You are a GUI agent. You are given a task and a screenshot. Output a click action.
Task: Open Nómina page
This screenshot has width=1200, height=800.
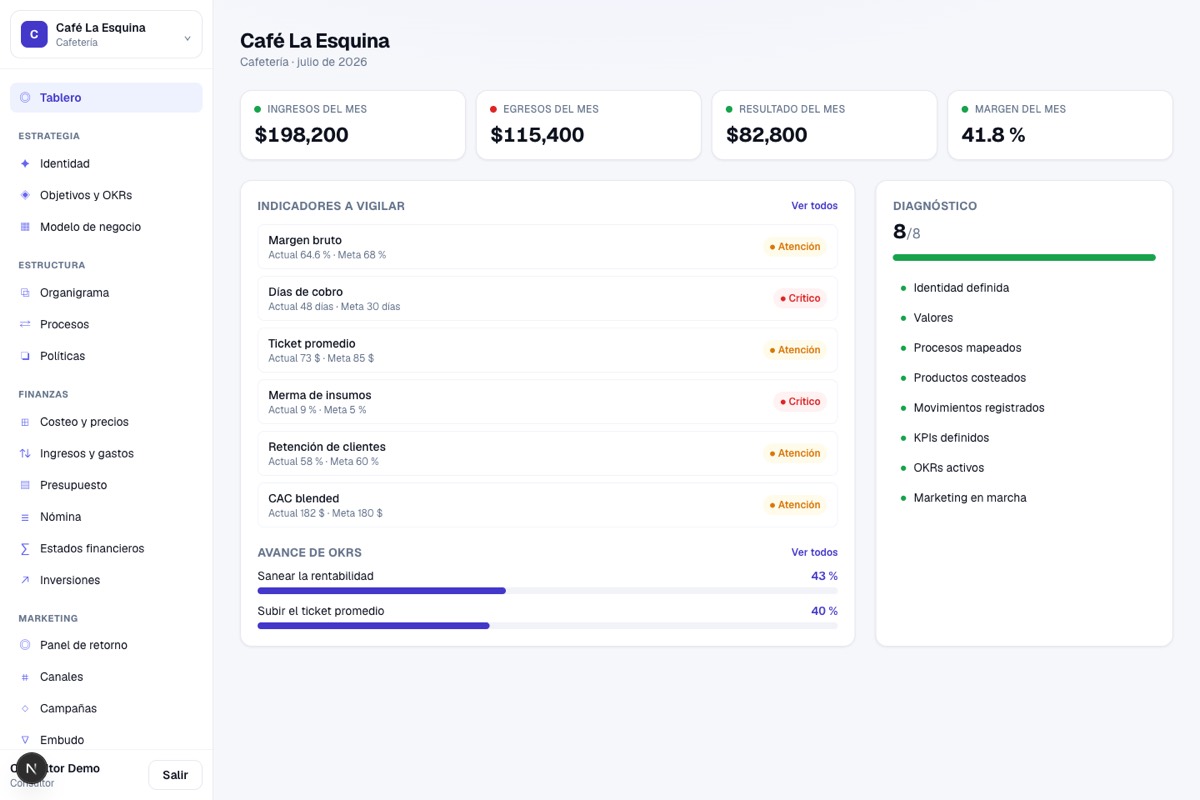coord(106,517)
